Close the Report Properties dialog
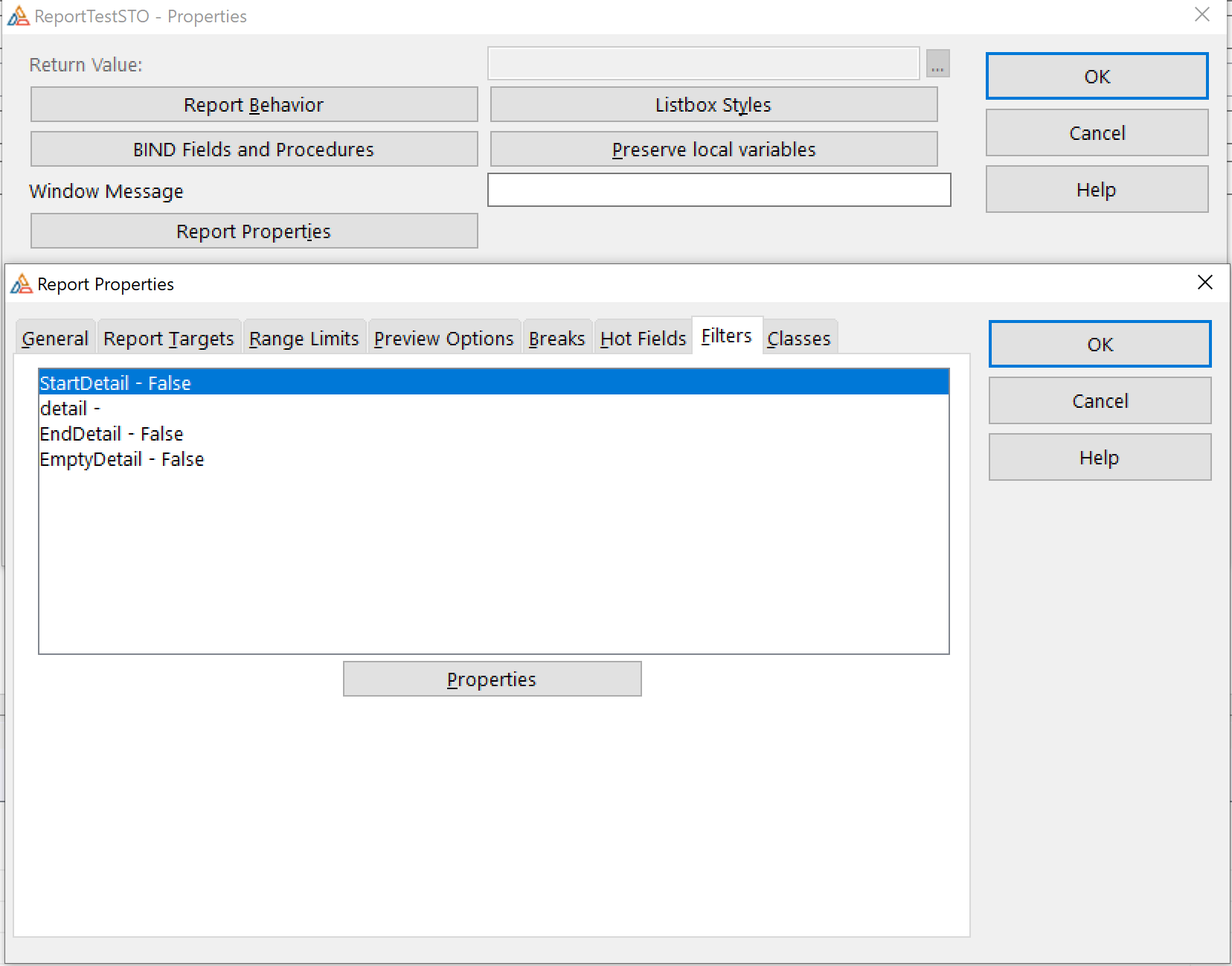This screenshot has width=1232, height=966. (1204, 283)
